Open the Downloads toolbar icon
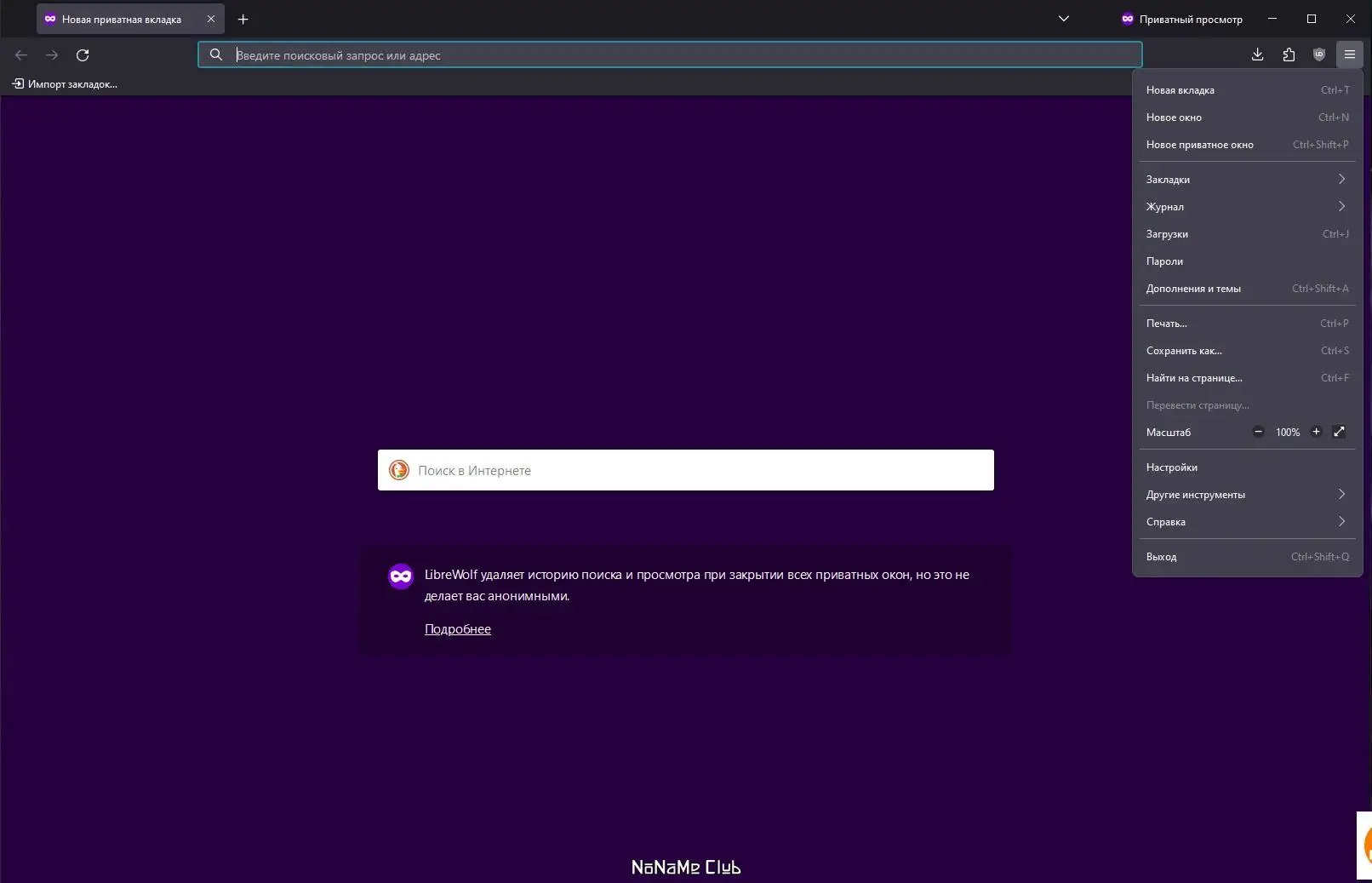This screenshot has width=1372, height=883. click(x=1257, y=55)
